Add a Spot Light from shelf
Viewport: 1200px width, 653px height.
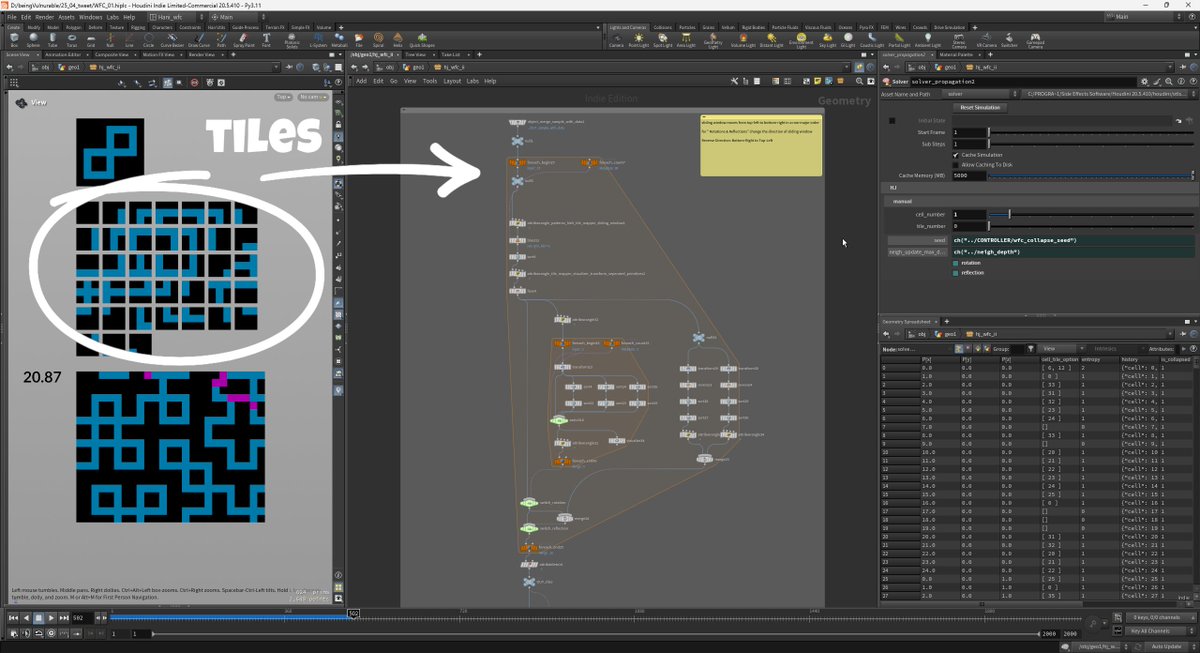click(x=663, y=39)
